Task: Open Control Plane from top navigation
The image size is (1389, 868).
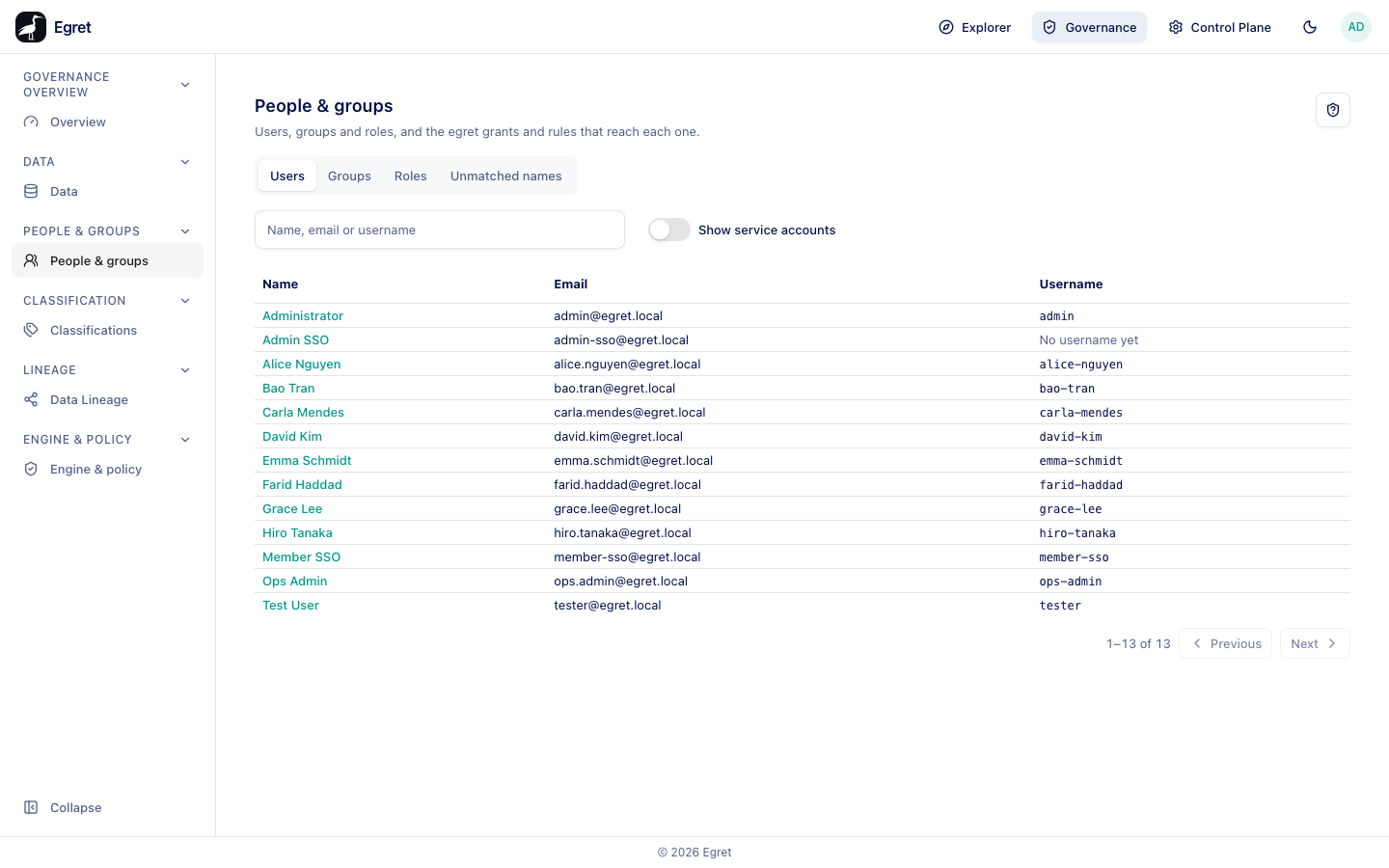Action: click(1220, 27)
